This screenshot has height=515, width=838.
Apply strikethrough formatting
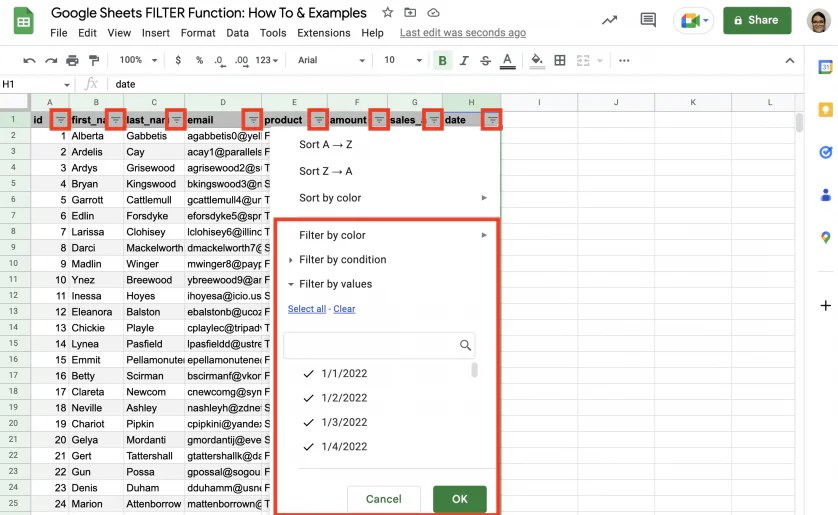point(485,60)
